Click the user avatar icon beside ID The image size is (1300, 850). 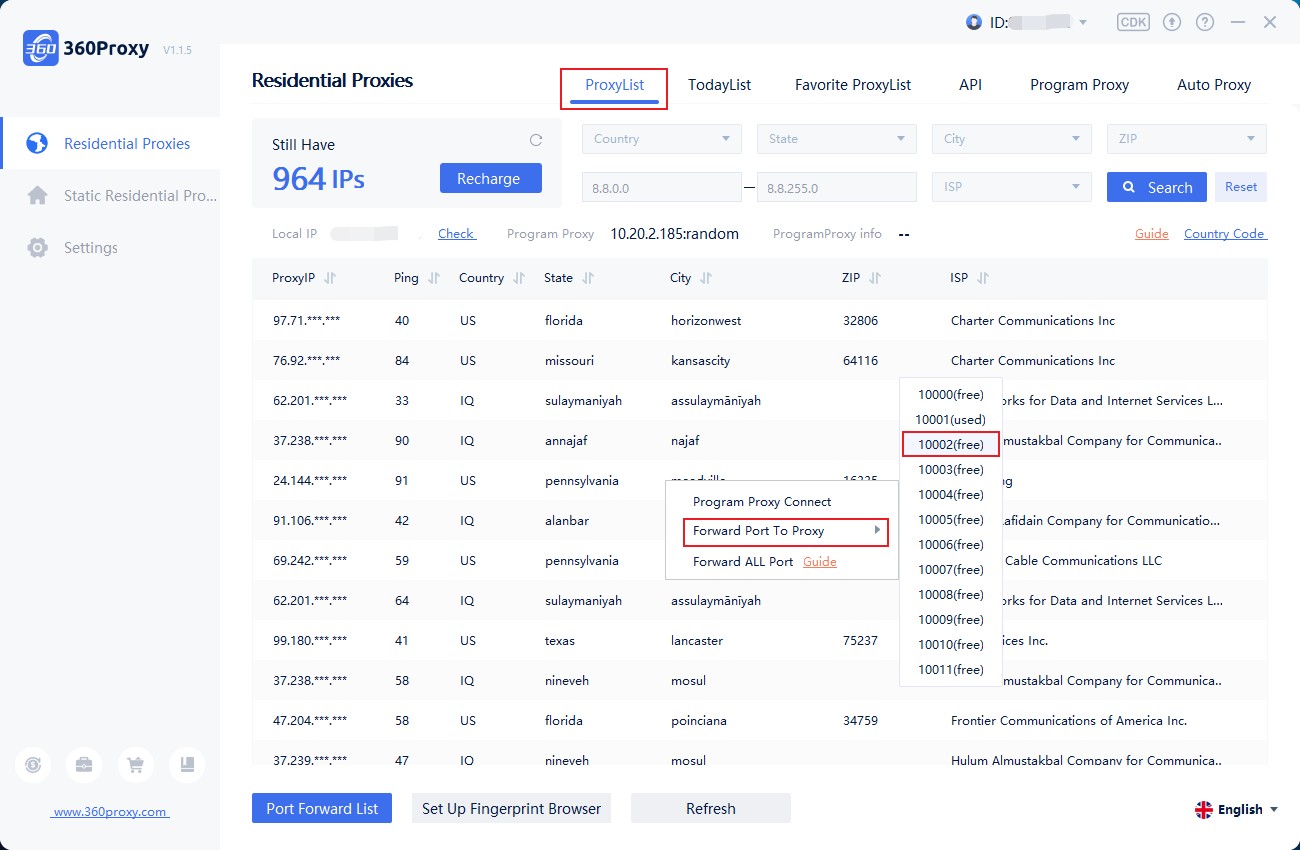pos(974,22)
